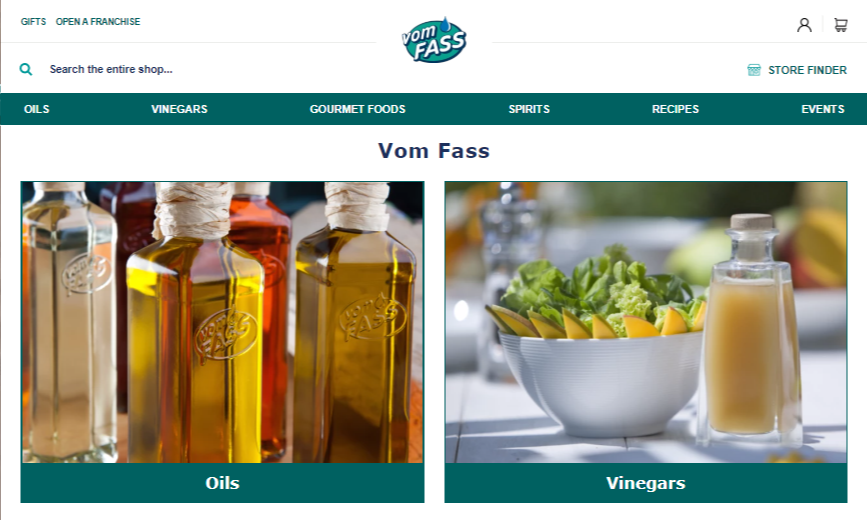Open the Vinegars navigation menu
This screenshot has height=520, width=867.
click(179, 109)
